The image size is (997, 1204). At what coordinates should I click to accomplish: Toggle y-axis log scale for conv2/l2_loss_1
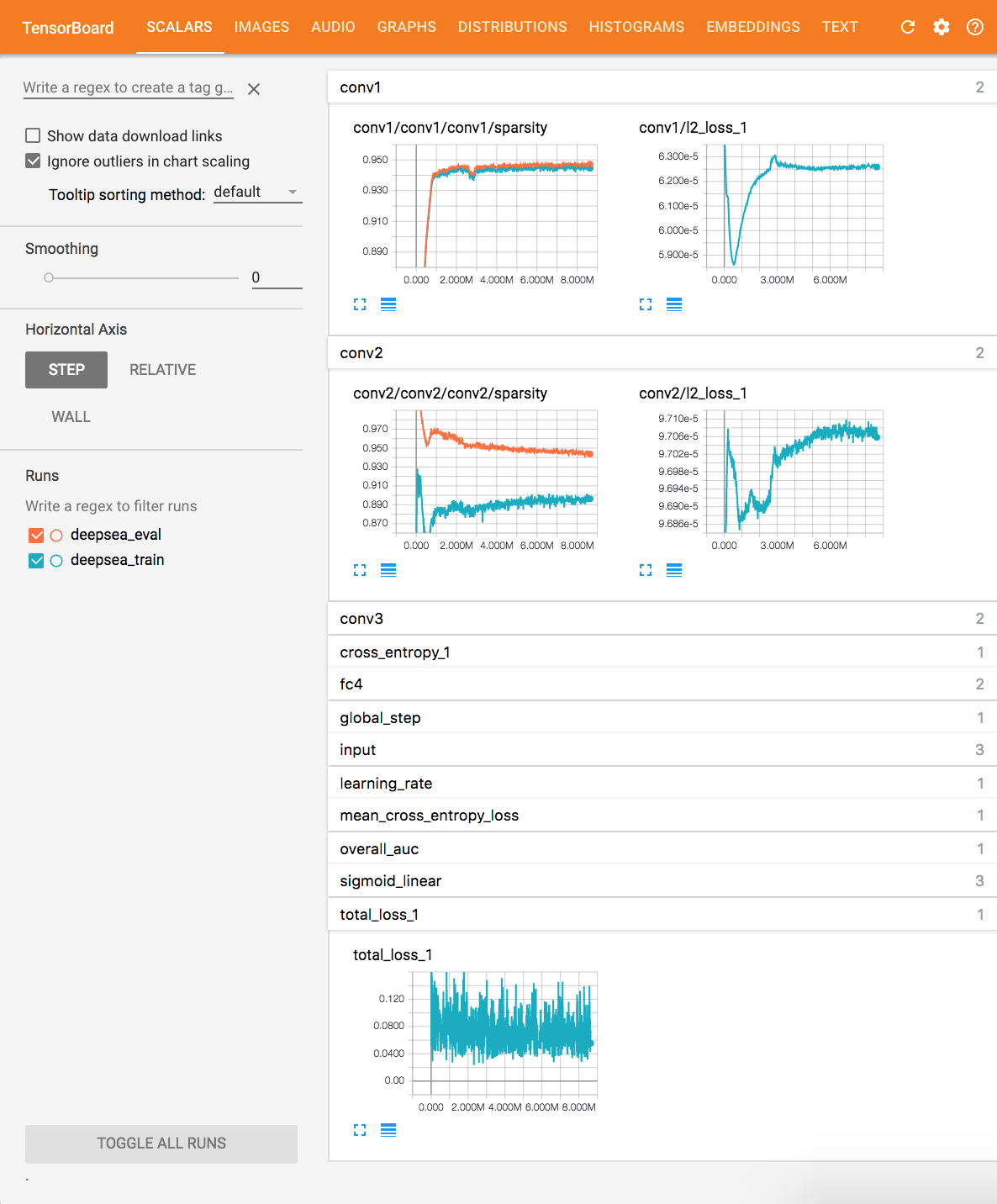[674, 570]
